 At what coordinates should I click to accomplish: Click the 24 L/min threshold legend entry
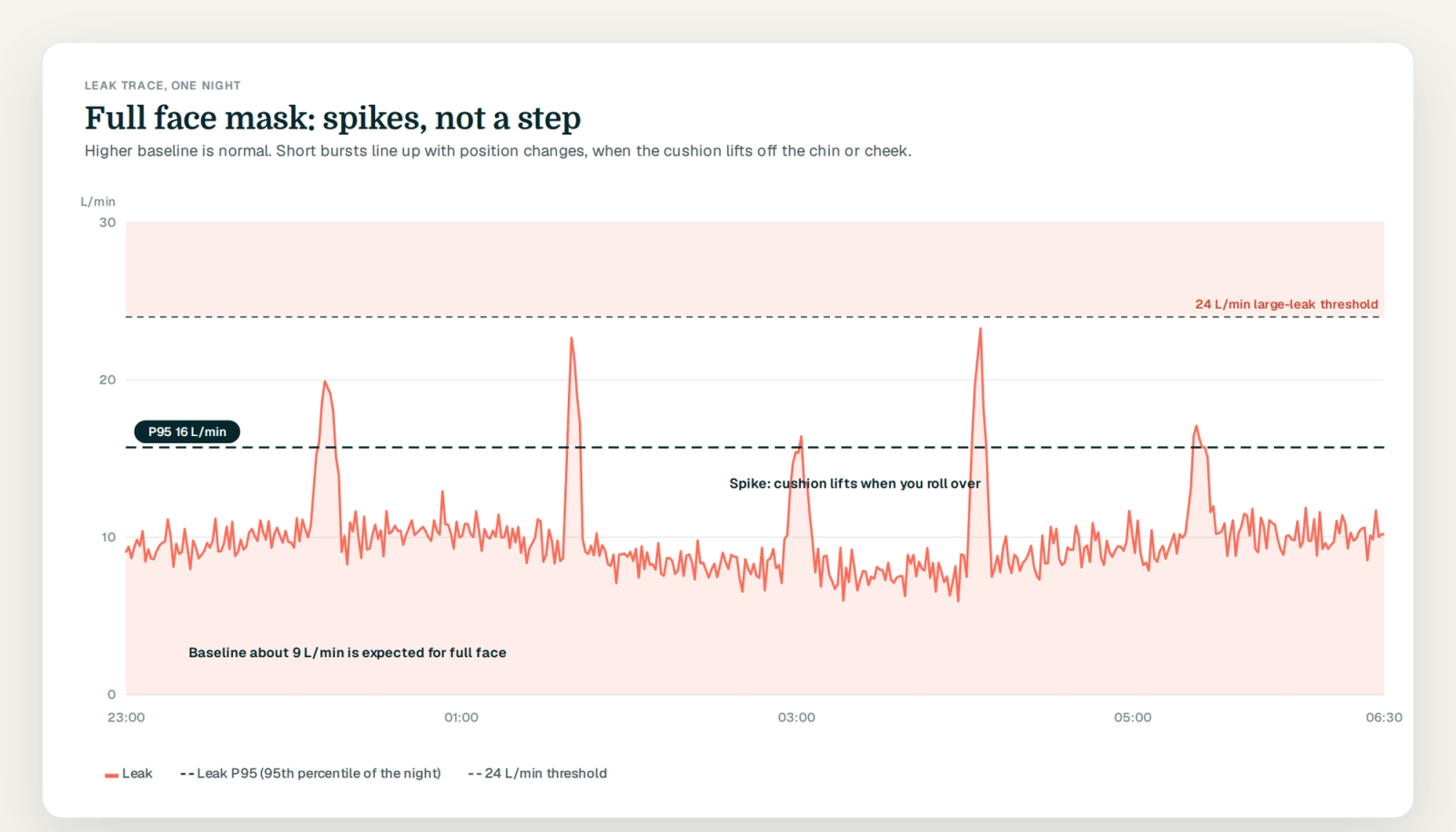coord(537,774)
